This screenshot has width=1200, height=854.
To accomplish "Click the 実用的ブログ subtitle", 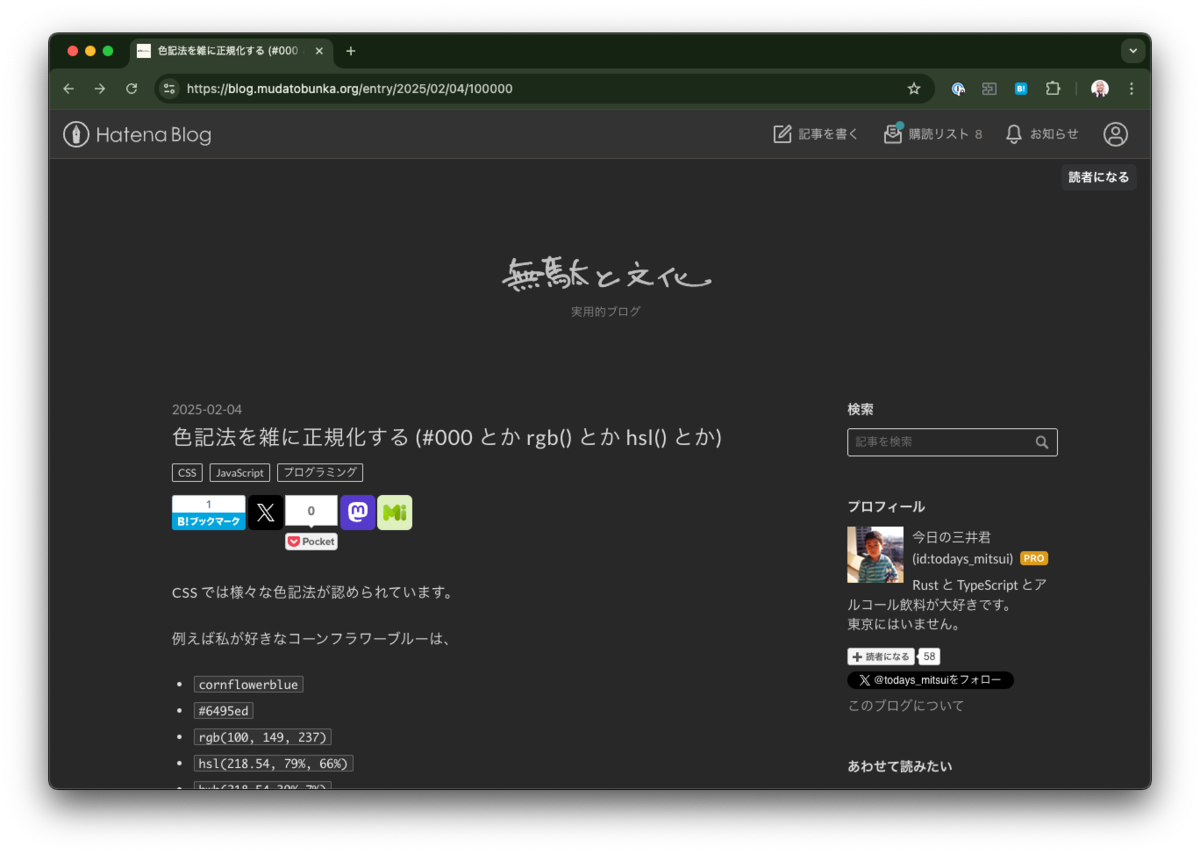I will (x=606, y=311).
